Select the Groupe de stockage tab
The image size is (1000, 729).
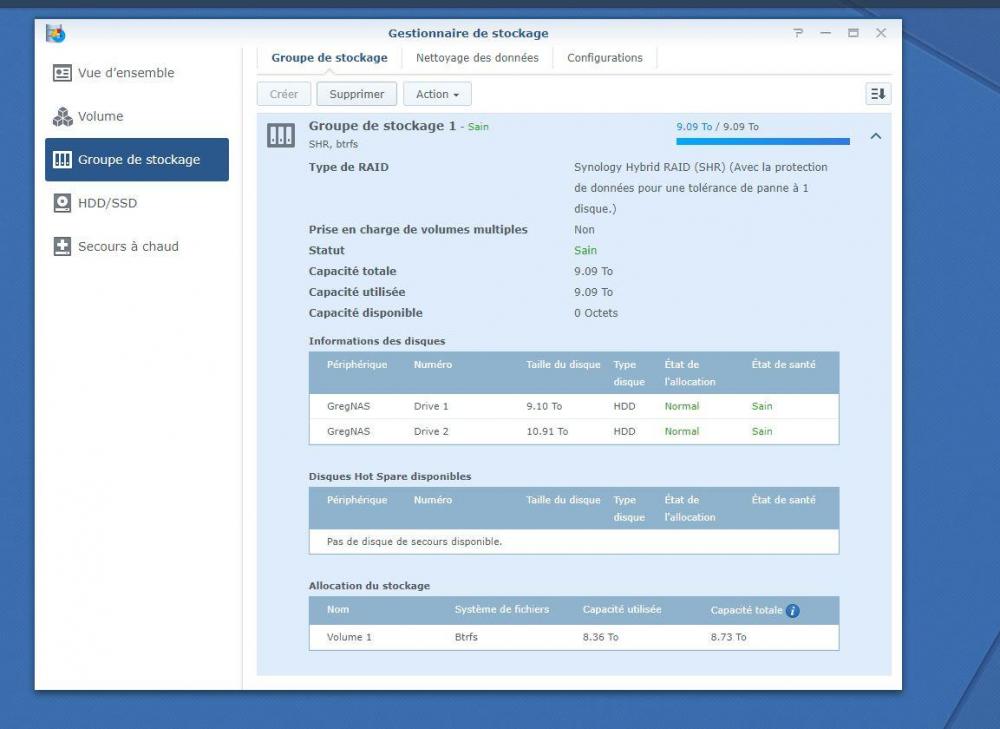point(329,58)
